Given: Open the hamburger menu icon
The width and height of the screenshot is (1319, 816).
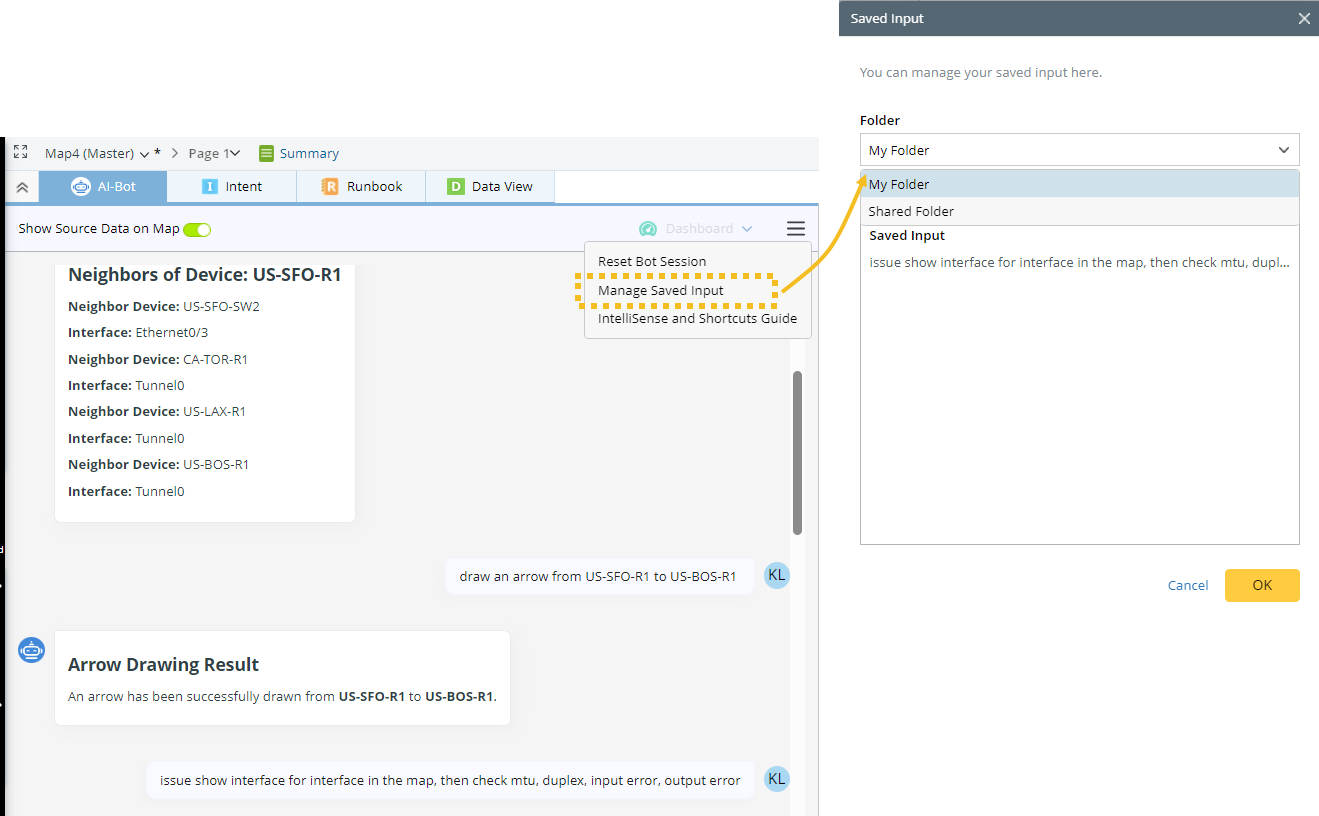Looking at the screenshot, I should click(796, 229).
